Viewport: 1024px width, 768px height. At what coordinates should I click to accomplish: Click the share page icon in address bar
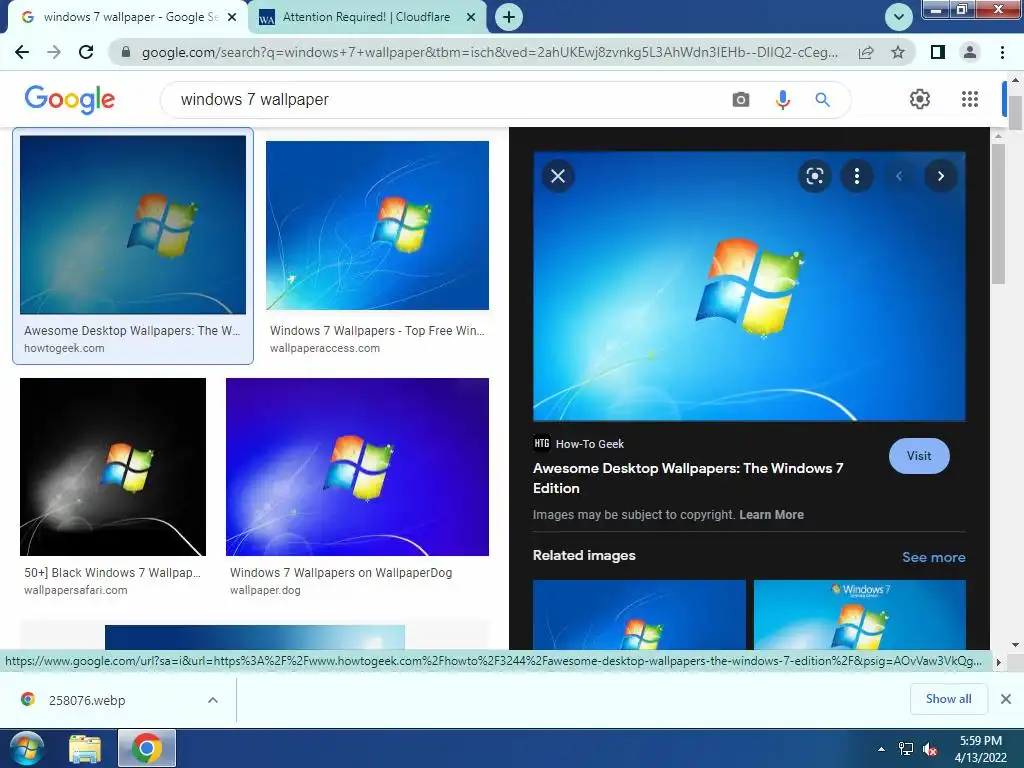coord(866,52)
